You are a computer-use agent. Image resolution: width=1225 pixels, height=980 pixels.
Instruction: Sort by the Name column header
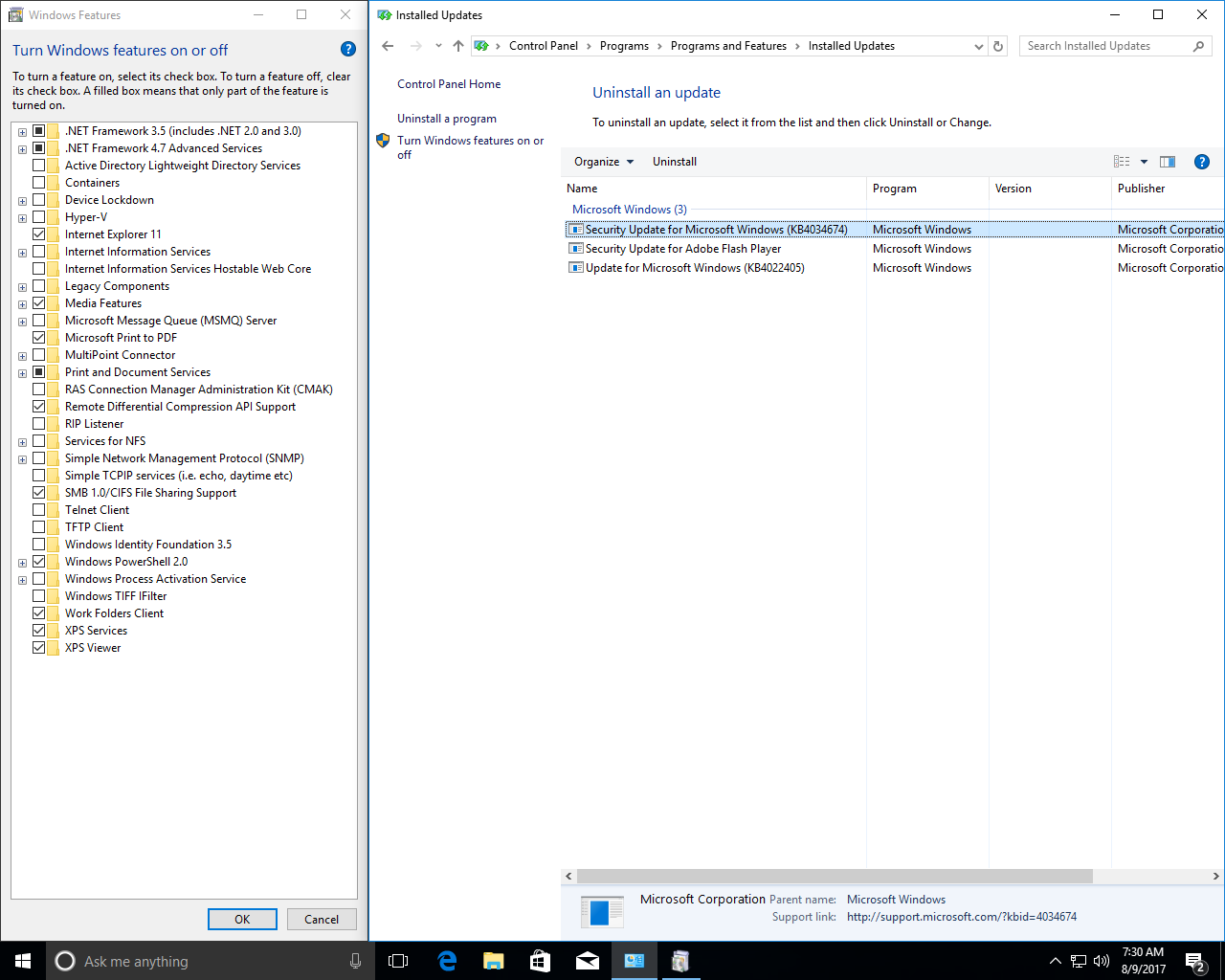tap(714, 189)
